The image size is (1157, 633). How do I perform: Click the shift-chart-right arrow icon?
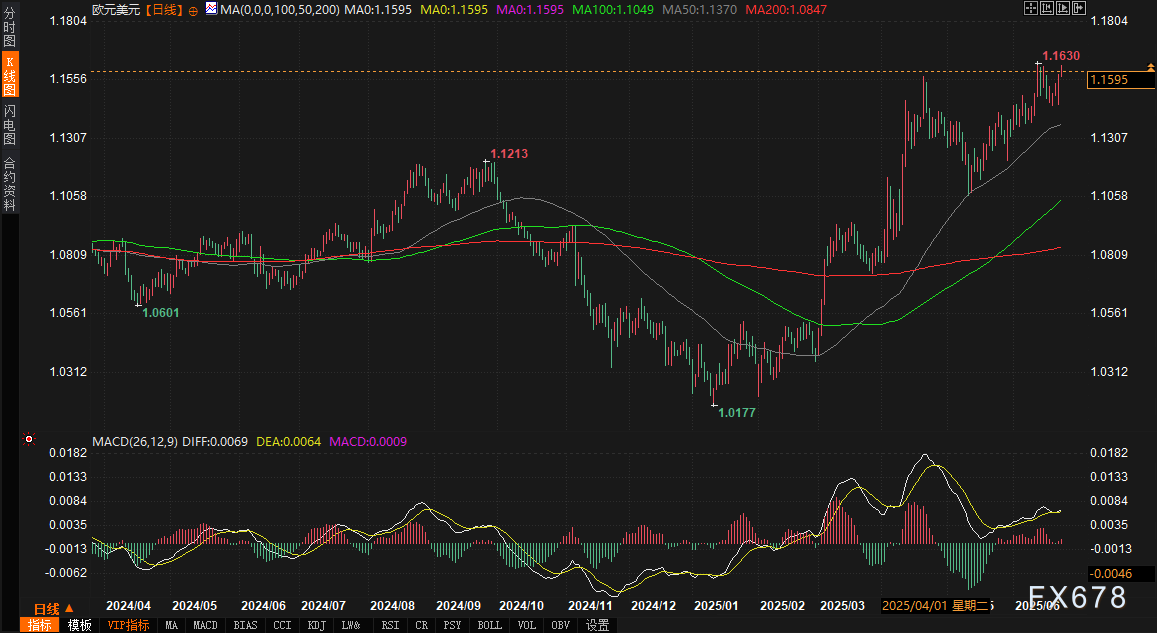coord(1079,8)
